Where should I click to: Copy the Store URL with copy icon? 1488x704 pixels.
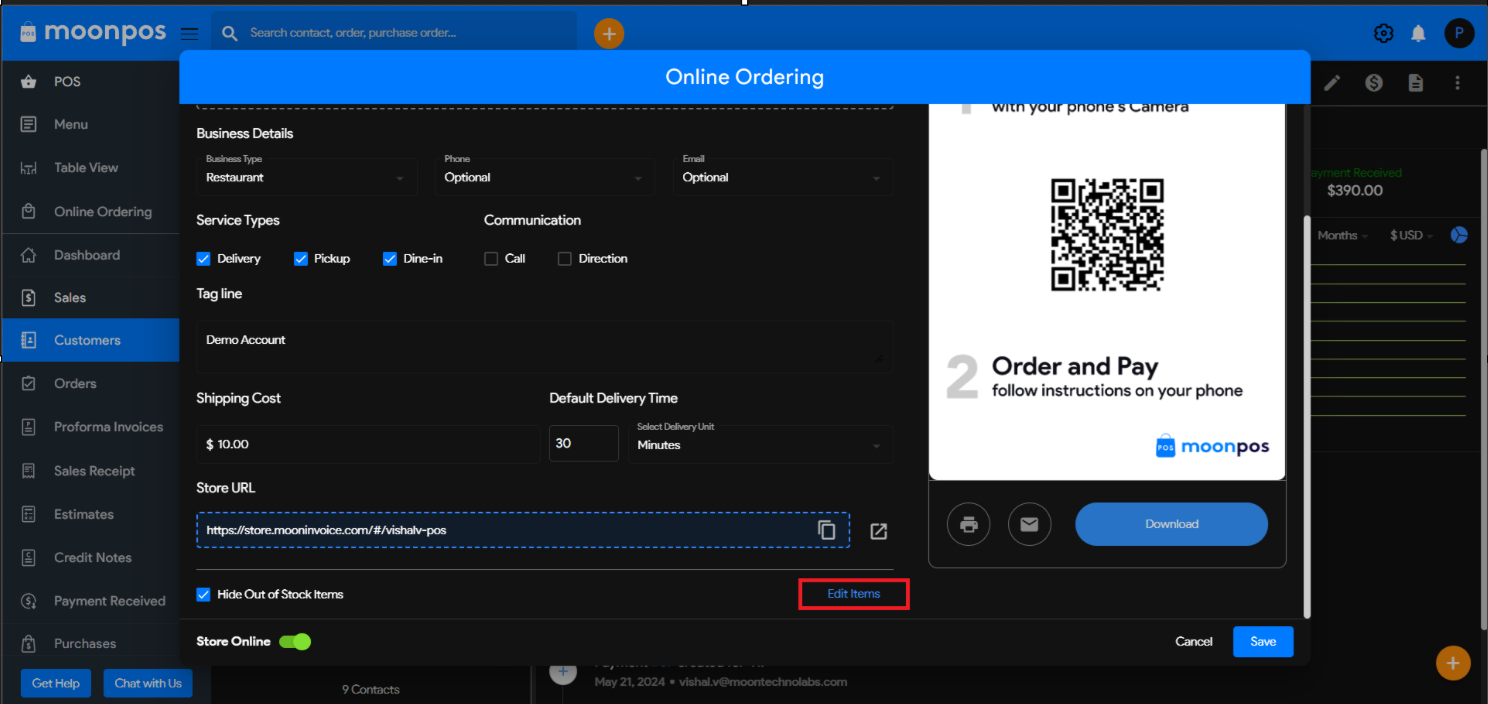[x=826, y=530]
